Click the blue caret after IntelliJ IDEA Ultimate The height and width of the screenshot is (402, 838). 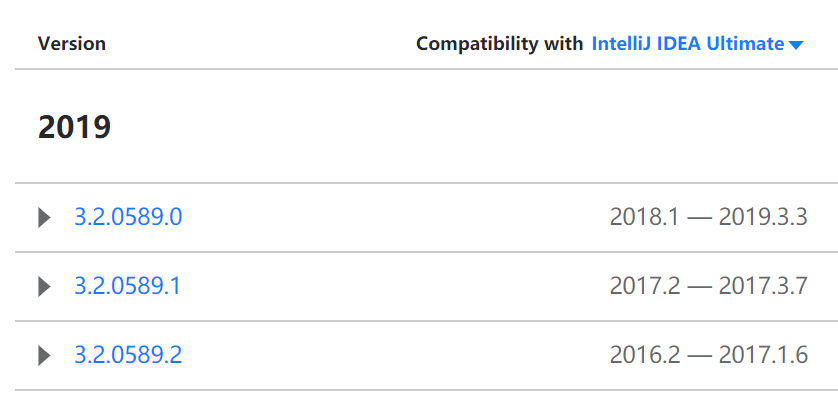pos(796,46)
